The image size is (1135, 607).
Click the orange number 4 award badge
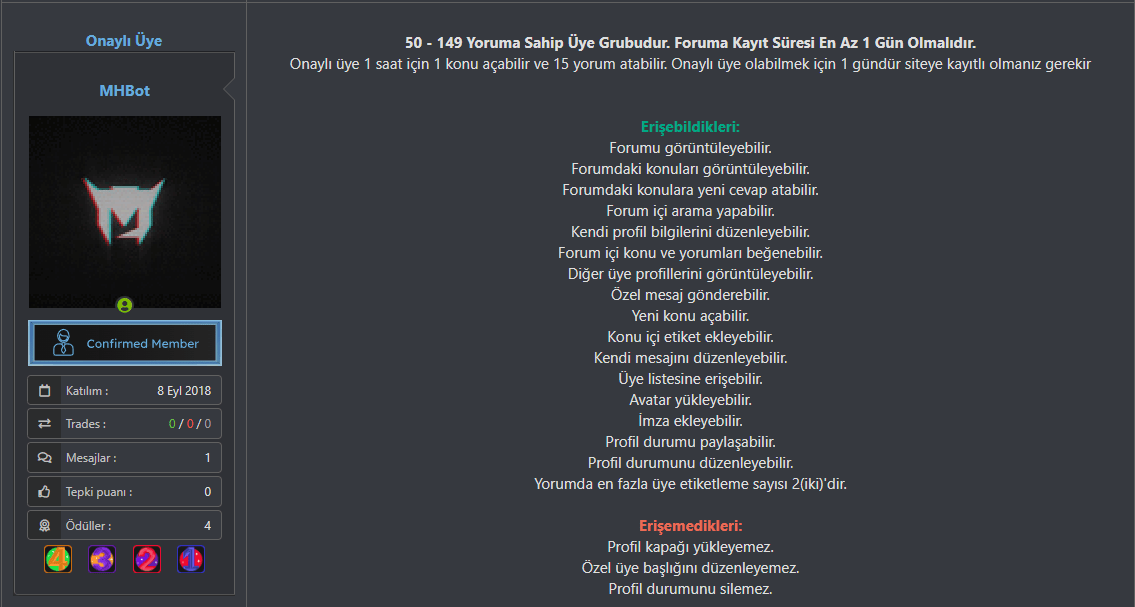point(58,559)
